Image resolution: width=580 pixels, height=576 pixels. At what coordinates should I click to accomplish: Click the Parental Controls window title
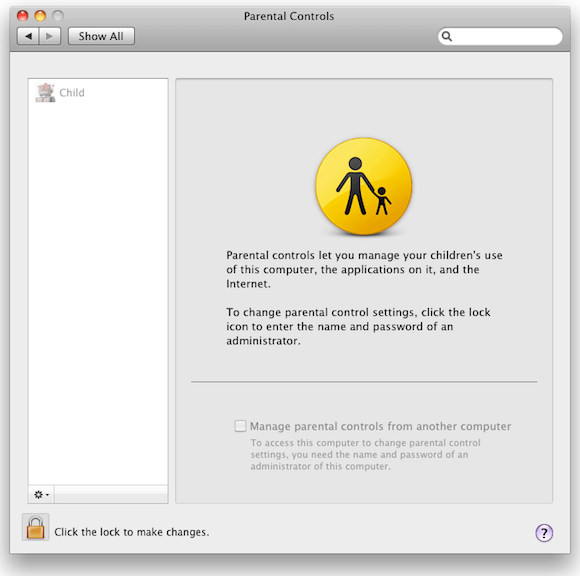point(289,16)
